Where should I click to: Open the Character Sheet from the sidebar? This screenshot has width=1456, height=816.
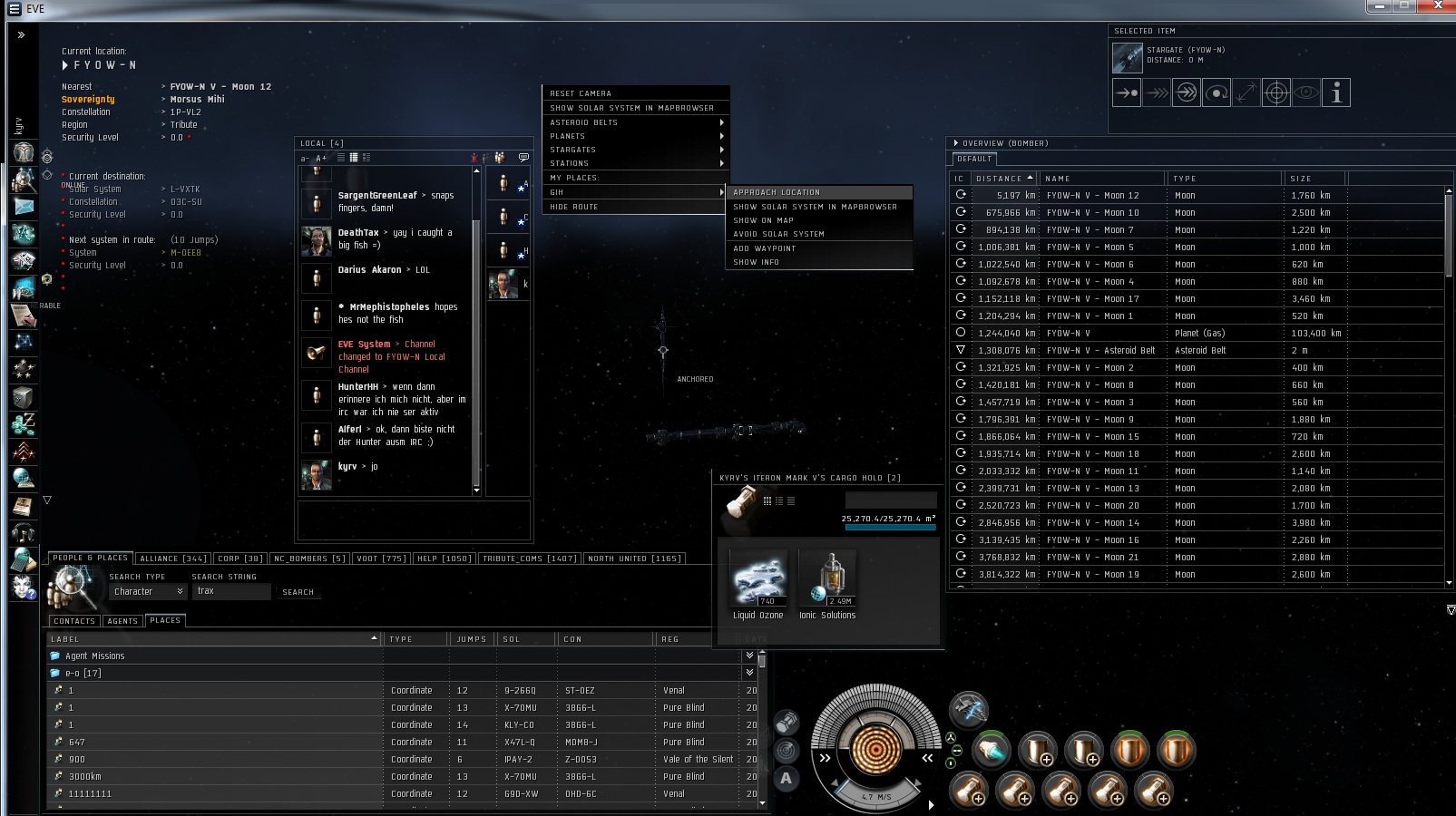coord(24,152)
